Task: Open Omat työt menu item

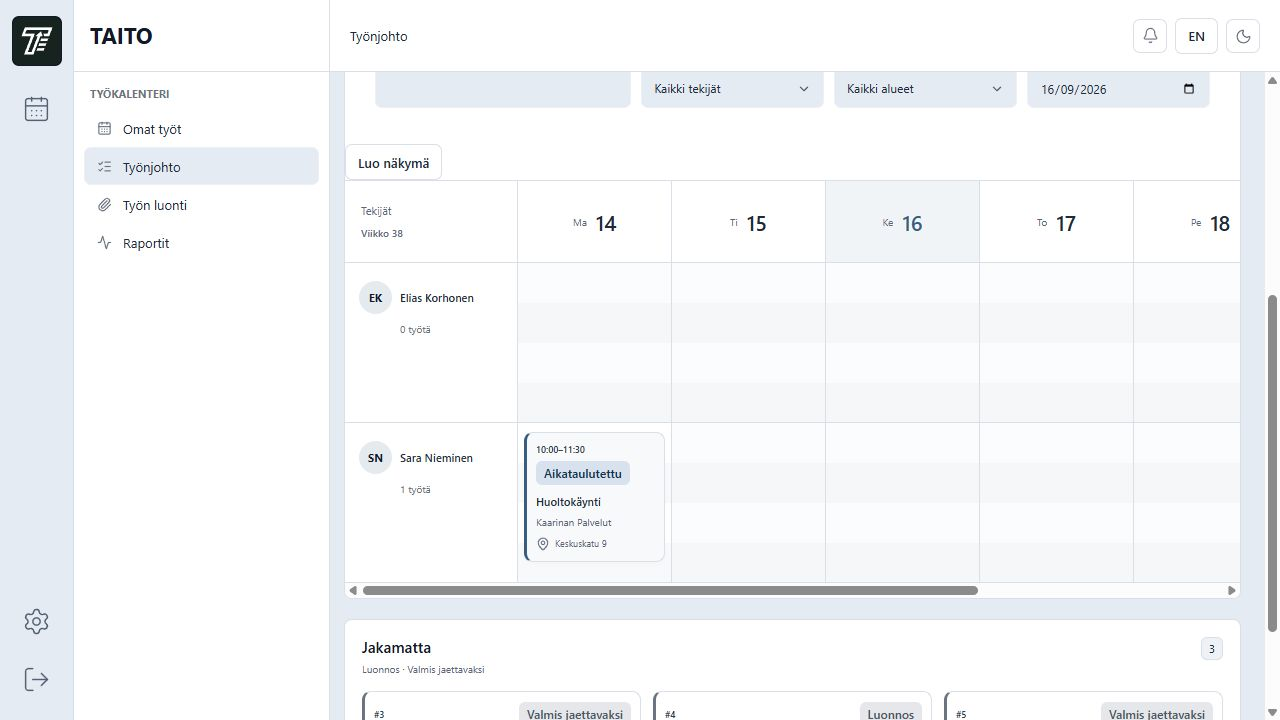Action: point(201,129)
